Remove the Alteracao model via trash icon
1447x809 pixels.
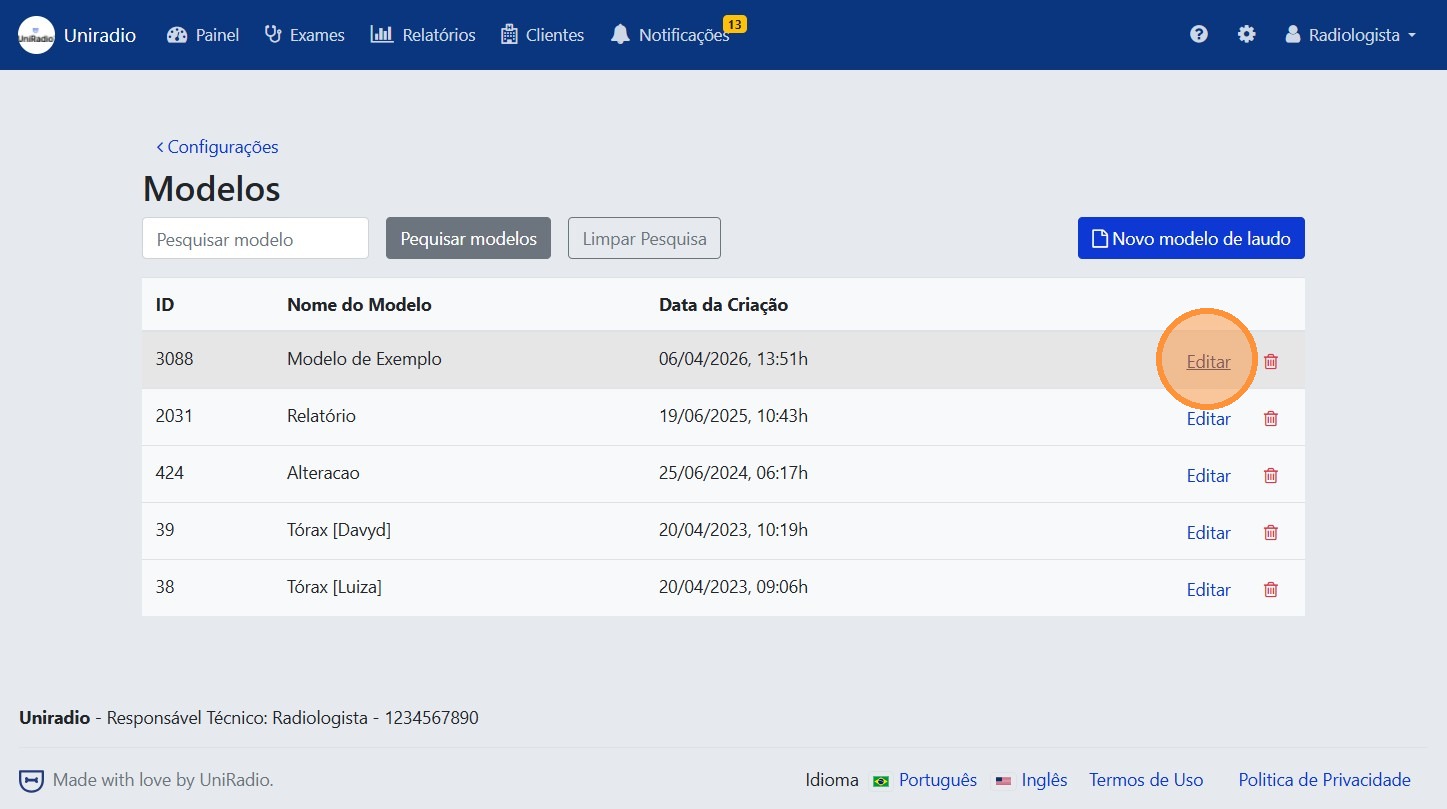pyautogui.click(x=1271, y=476)
